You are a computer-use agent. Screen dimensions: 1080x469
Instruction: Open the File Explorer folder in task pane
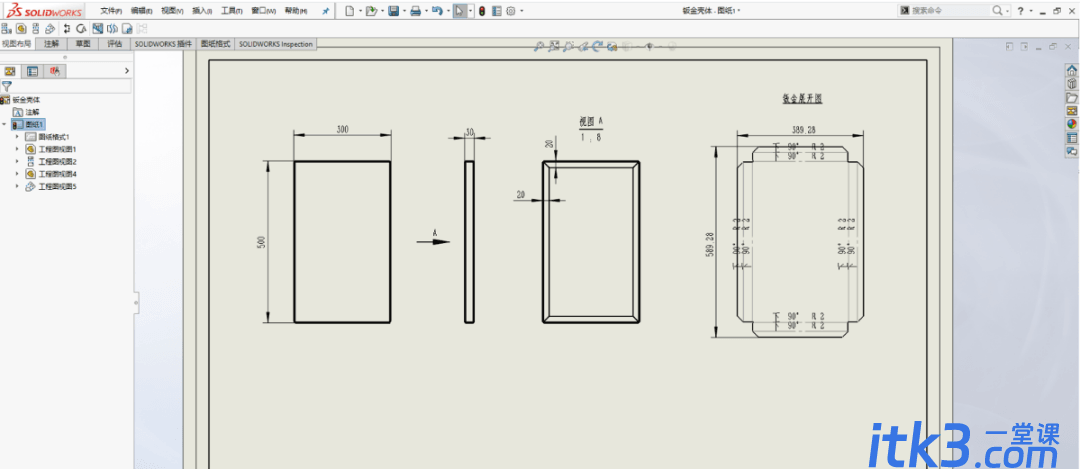coord(1072,98)
